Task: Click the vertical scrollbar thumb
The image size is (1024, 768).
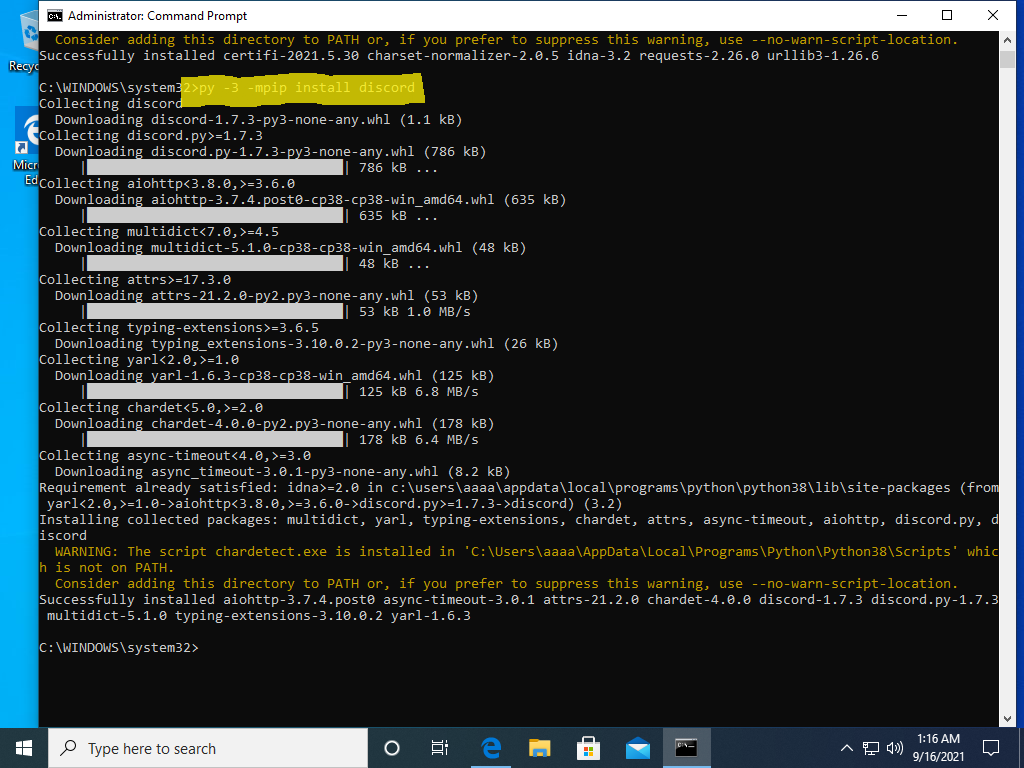Action: [1006, 59]
